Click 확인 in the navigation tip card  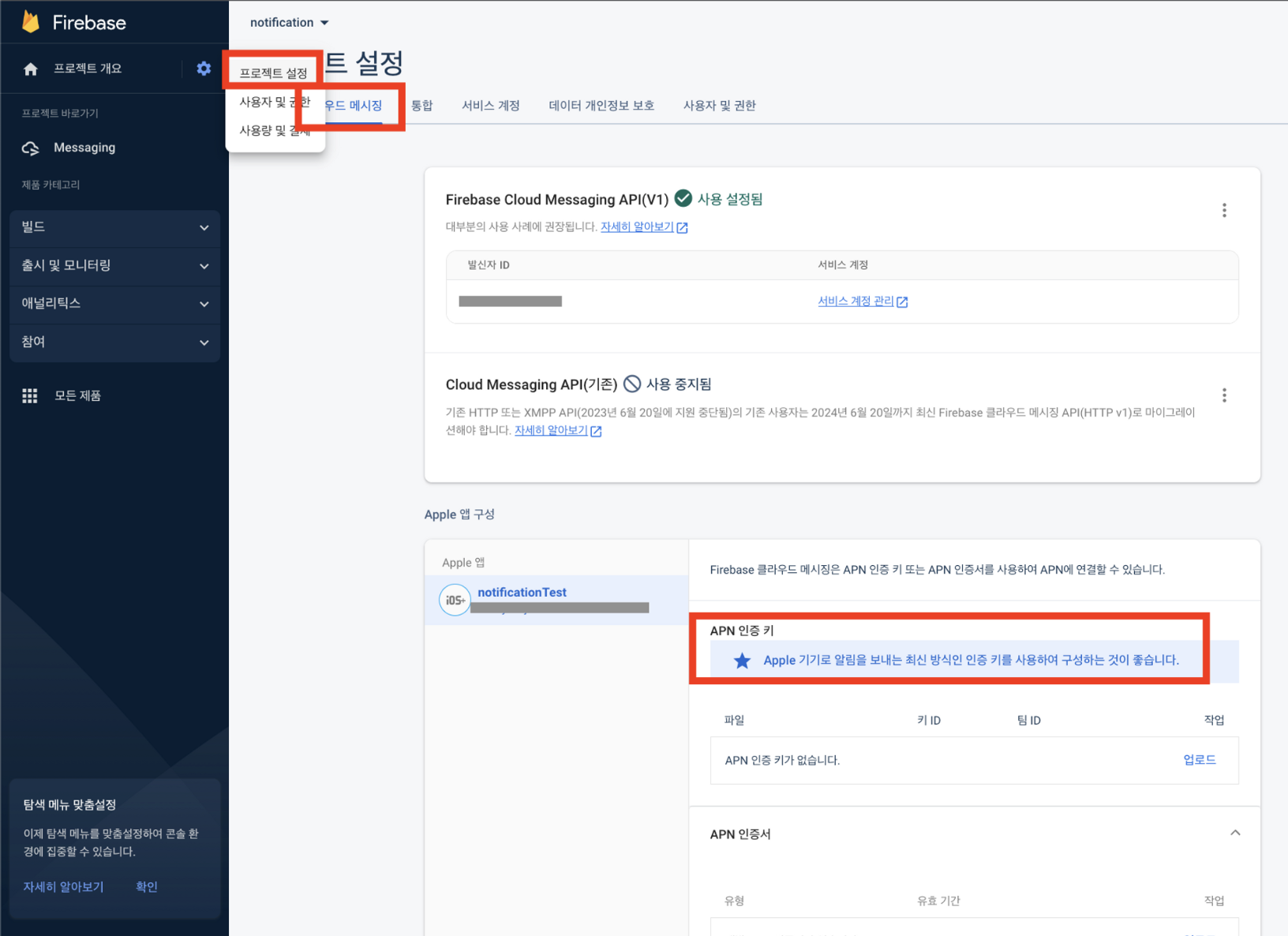click(x=147, y=886)
